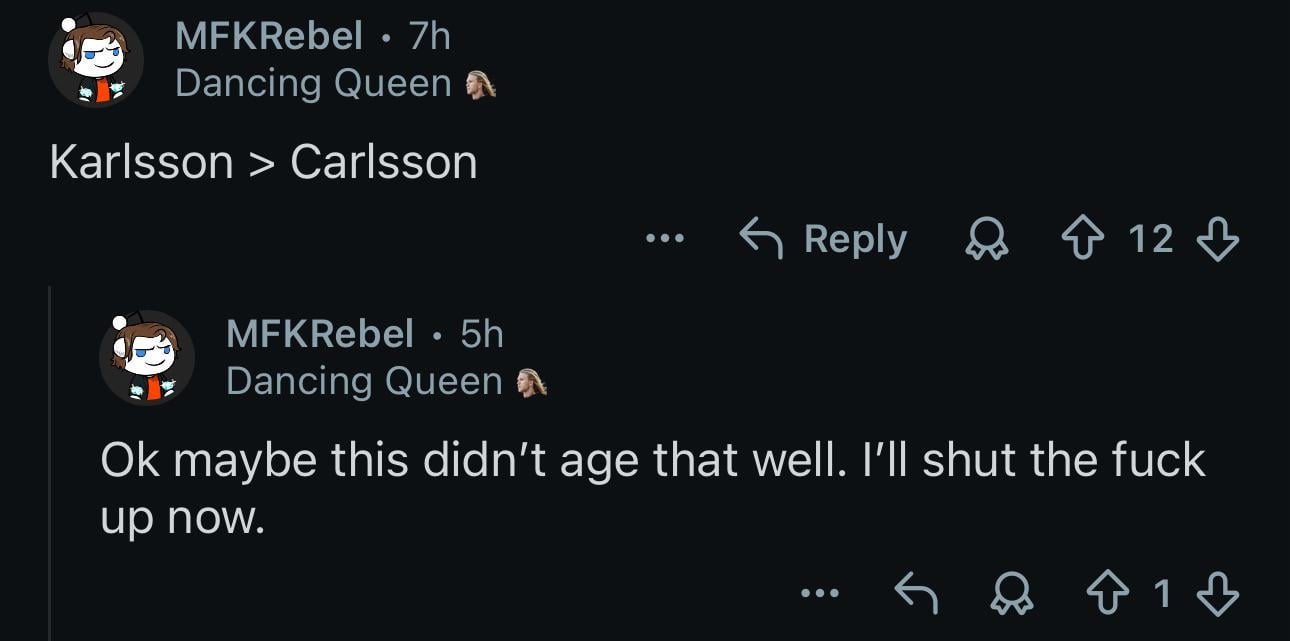The height and width of the screenshot is (641, 1290).
Task: Open the overflow menu on the reply comment
Action: [820, 592]
